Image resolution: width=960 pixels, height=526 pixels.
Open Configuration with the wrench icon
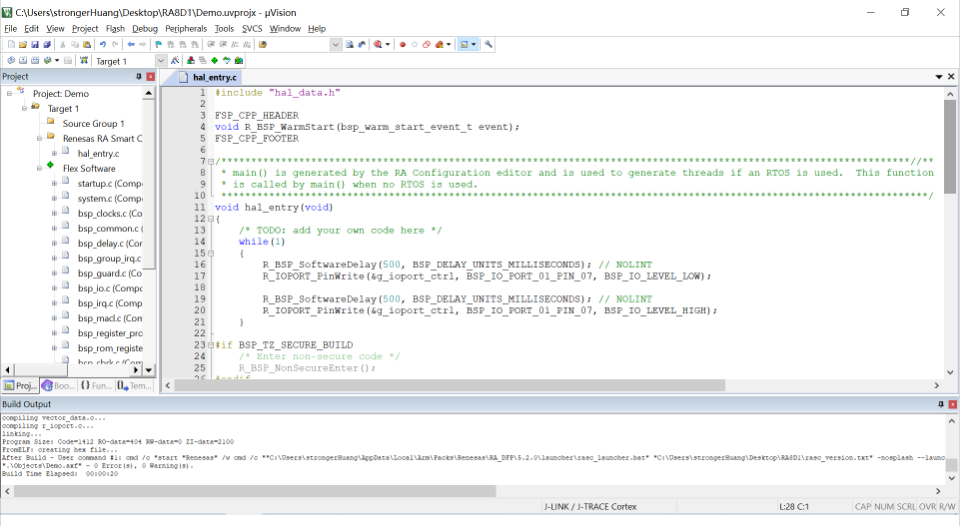489,44
